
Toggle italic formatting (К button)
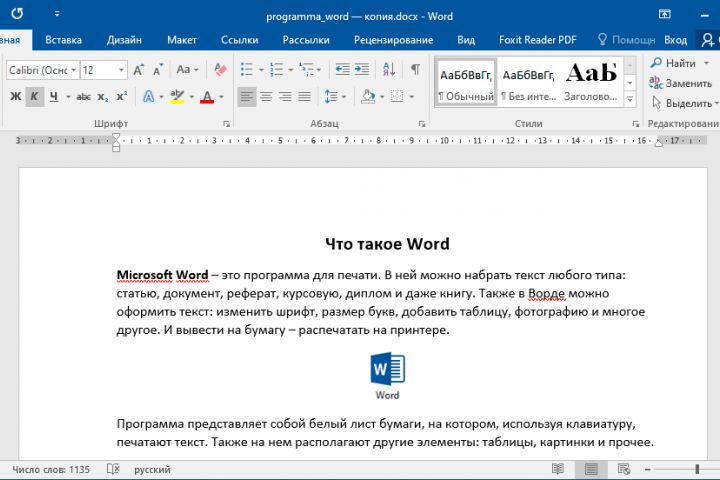coord(34,97)
